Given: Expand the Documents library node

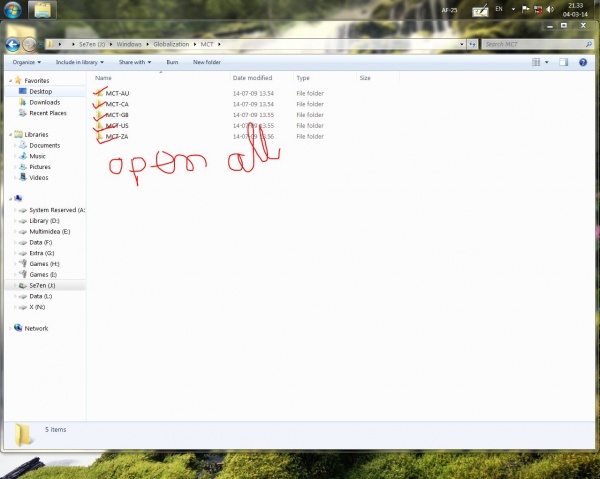Looking at the screenshot, I should [x=15, y=145].
